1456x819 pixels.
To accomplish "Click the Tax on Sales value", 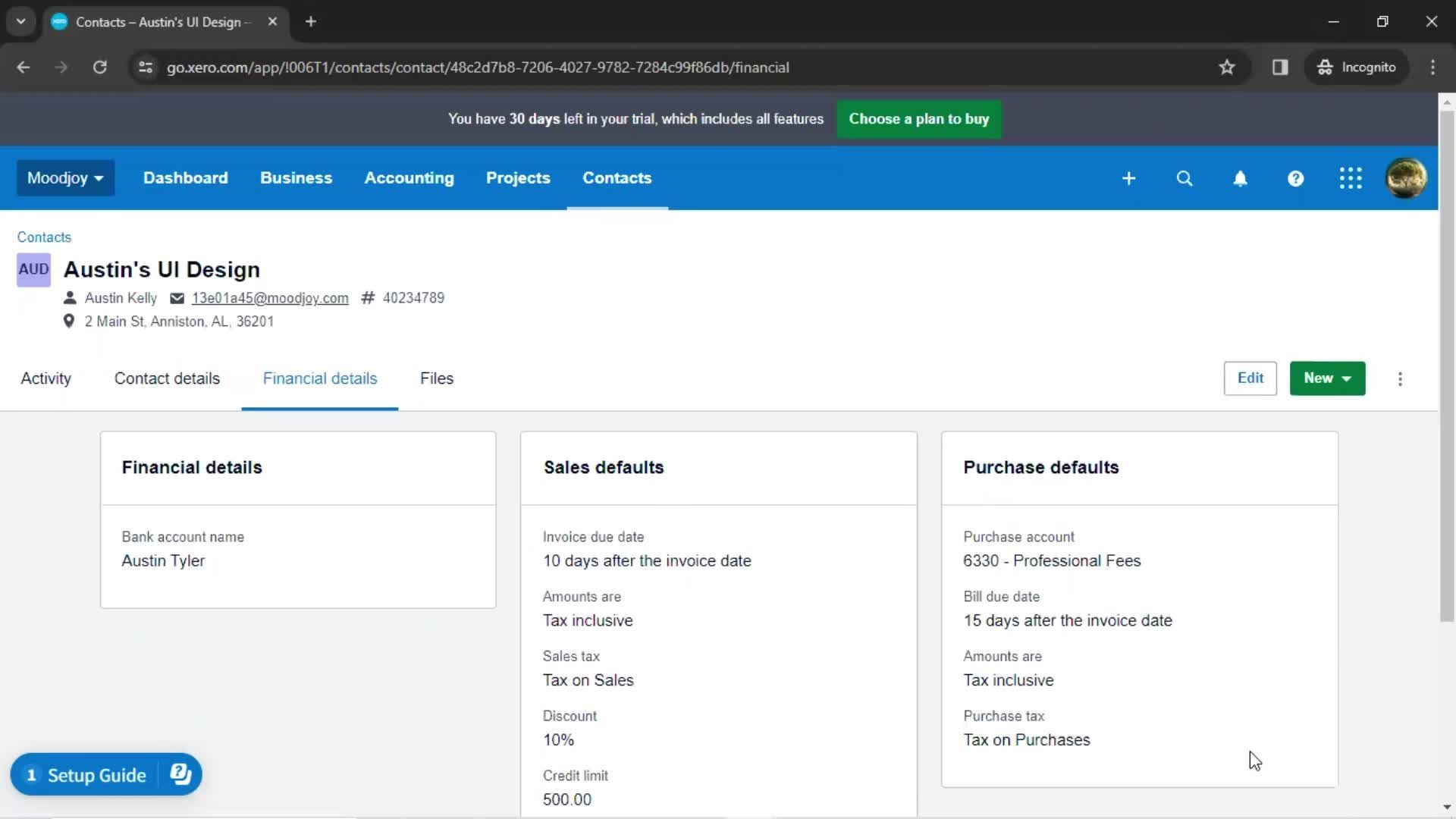I will 588,681.
